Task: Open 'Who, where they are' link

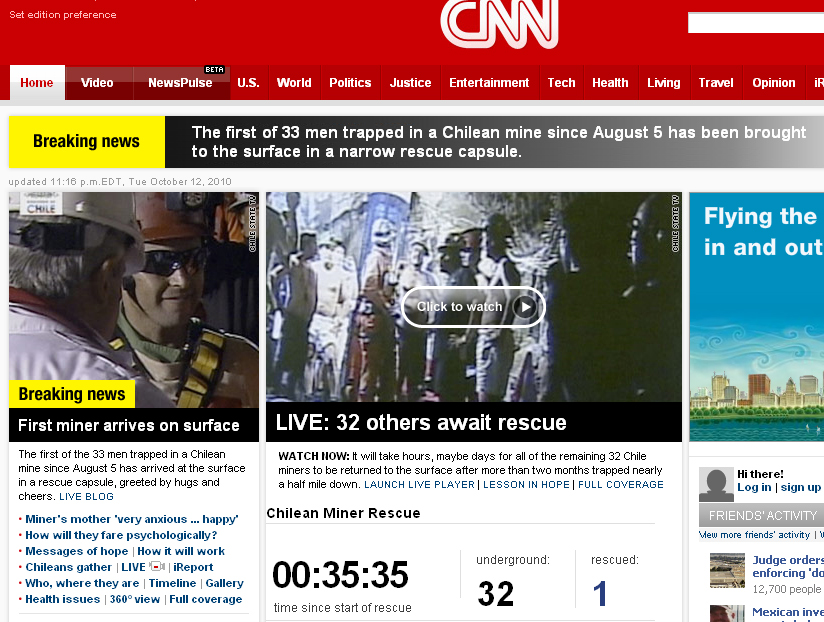Action: click(82, 583)
